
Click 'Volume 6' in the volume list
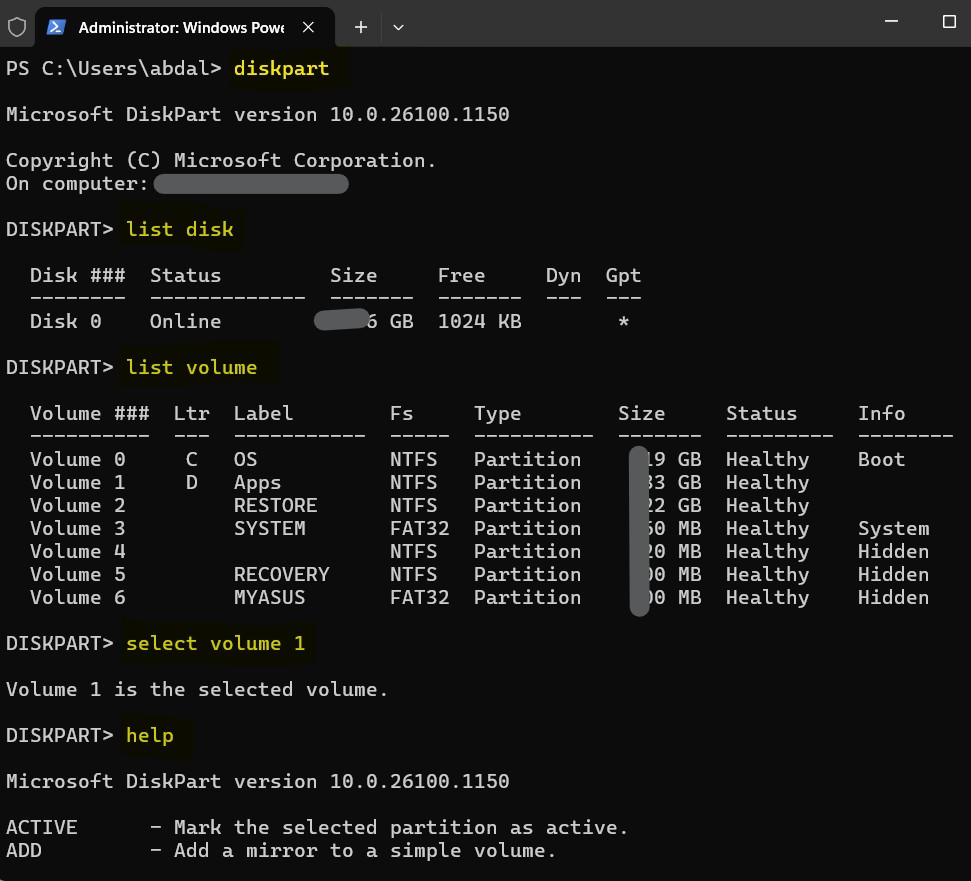(x=77, y=597)
